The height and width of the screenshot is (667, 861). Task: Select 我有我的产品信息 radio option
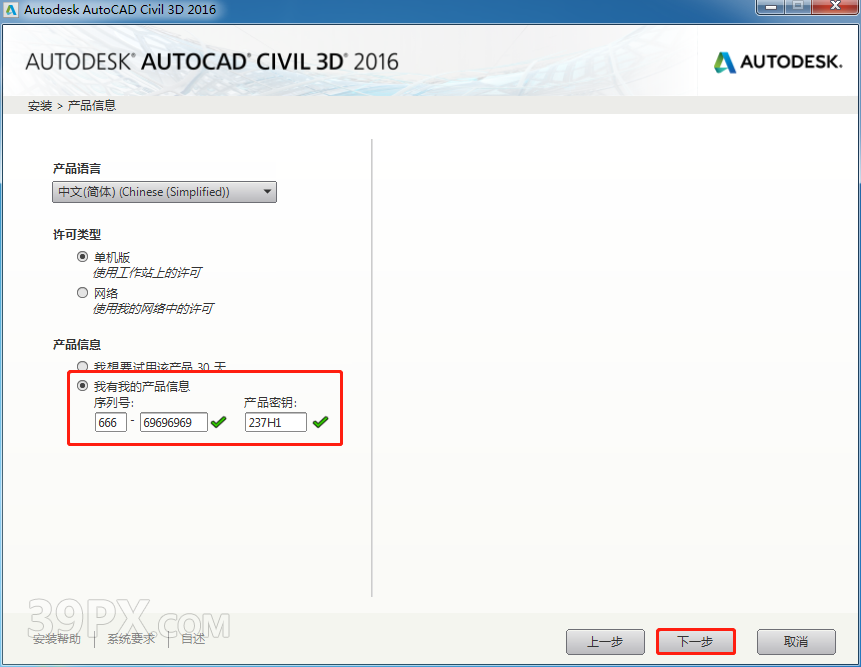(x=82, y=386)
